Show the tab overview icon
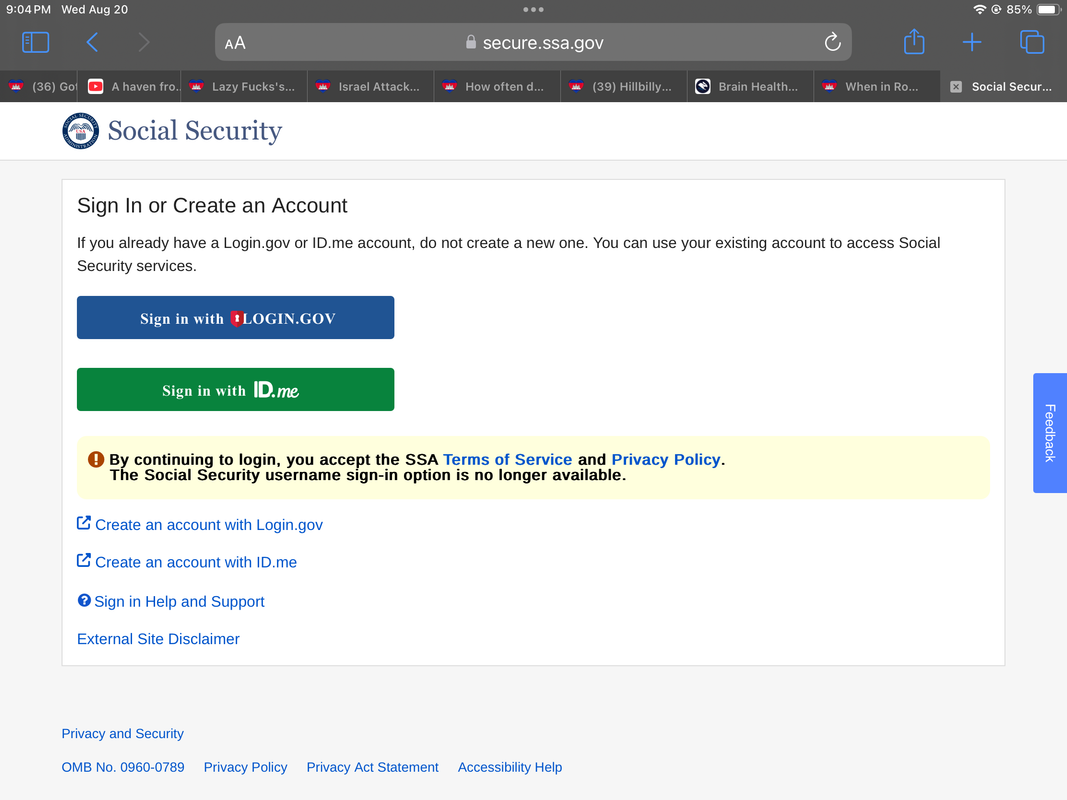 coord(1032,42)
